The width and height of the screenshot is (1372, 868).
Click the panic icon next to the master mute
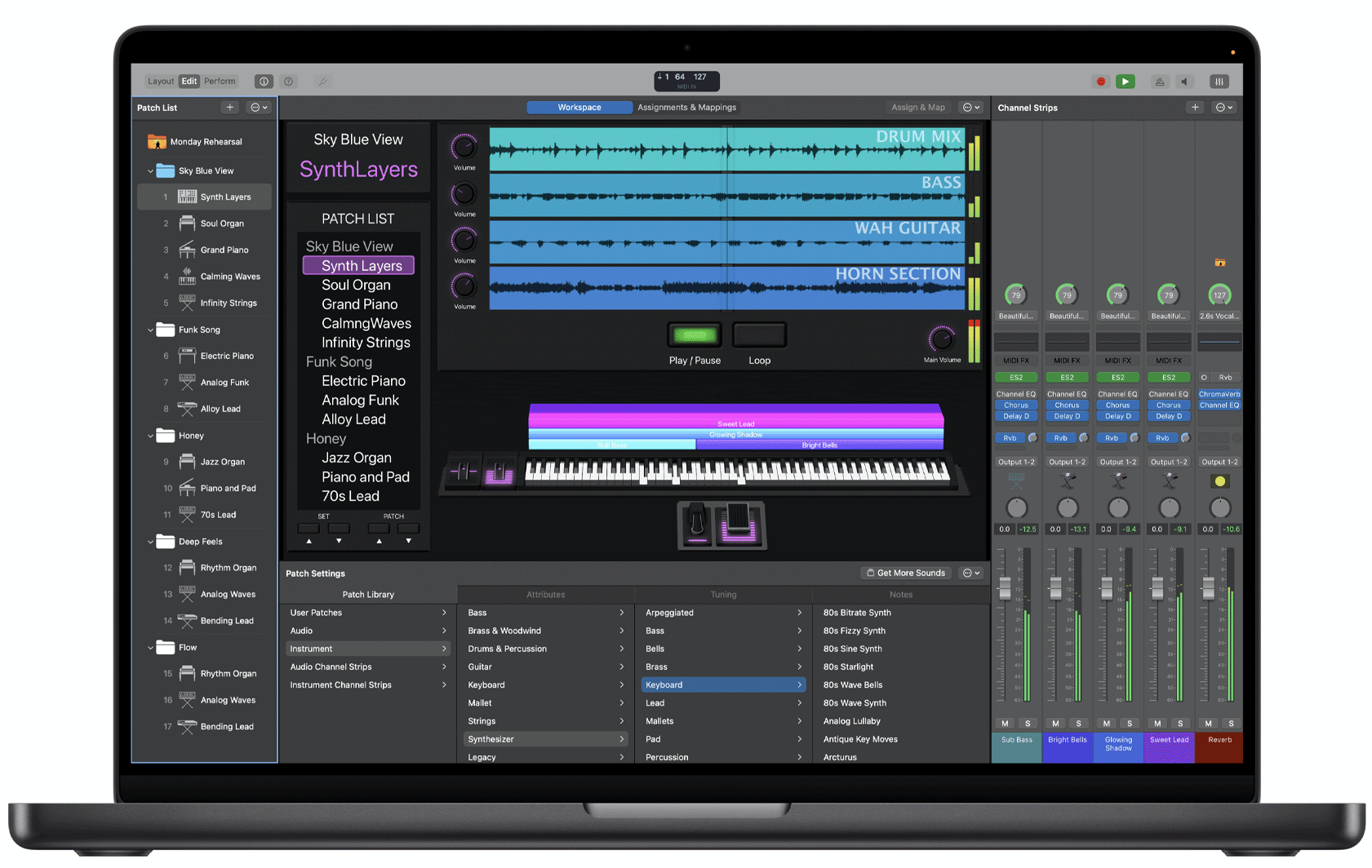[1158, 81]
